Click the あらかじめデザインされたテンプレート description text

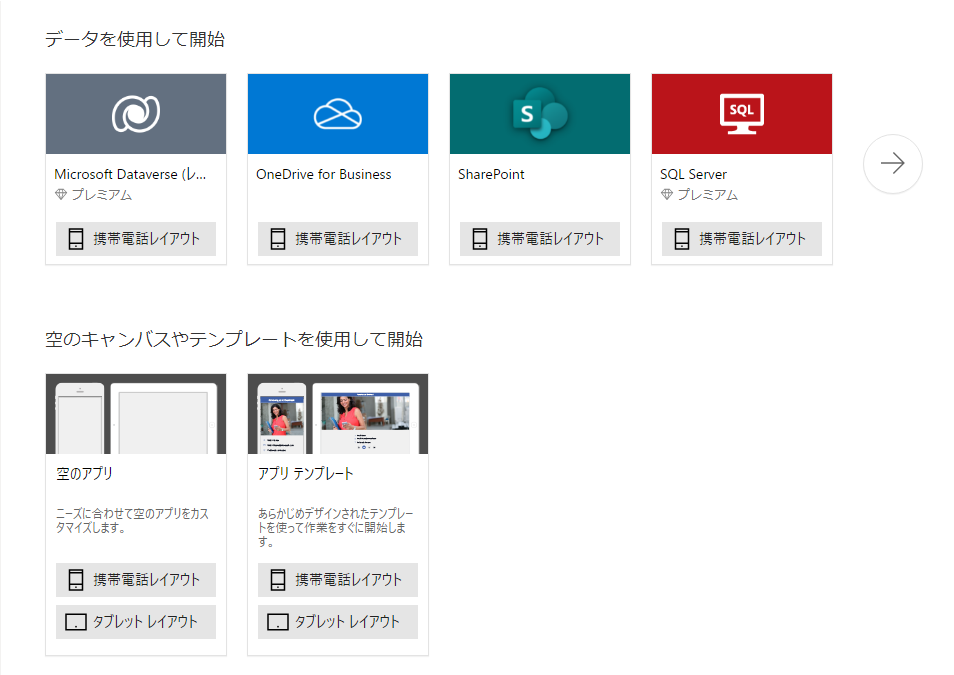pyautogui.click(x=335, y=527)
